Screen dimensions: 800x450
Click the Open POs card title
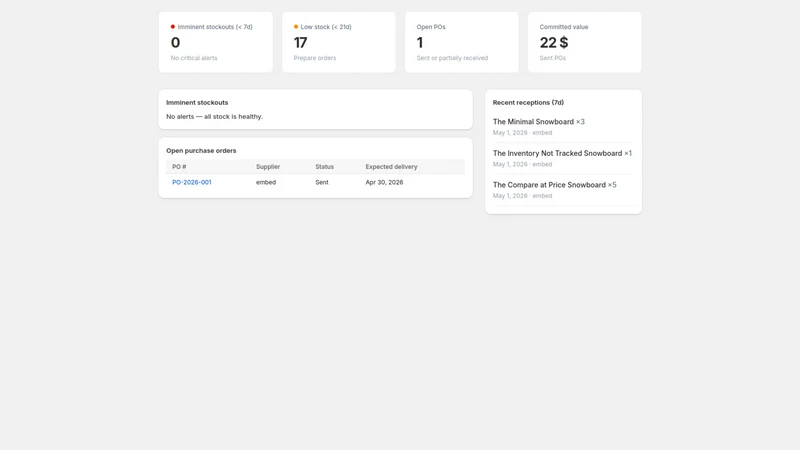(431, 27)
